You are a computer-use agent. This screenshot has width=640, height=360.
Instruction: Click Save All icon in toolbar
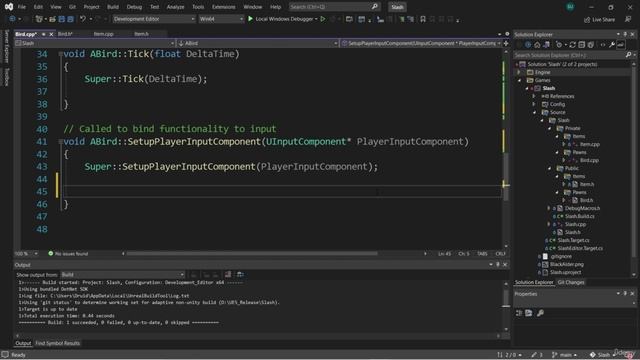(x=70, y=19)
